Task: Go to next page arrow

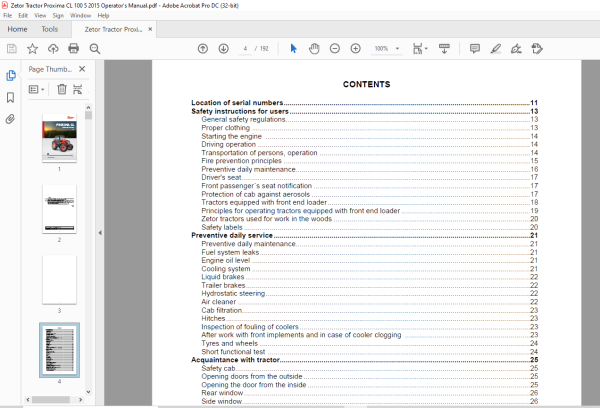Action: [223, 49]
